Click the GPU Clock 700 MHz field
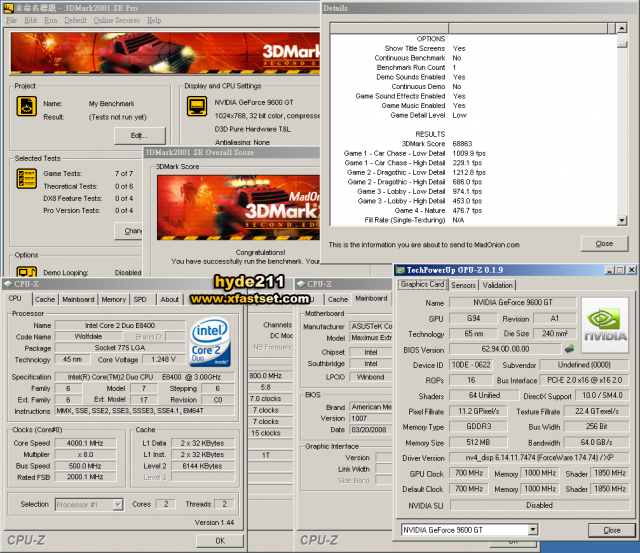This screenshot has width=640, height=553. coord(469,473)
